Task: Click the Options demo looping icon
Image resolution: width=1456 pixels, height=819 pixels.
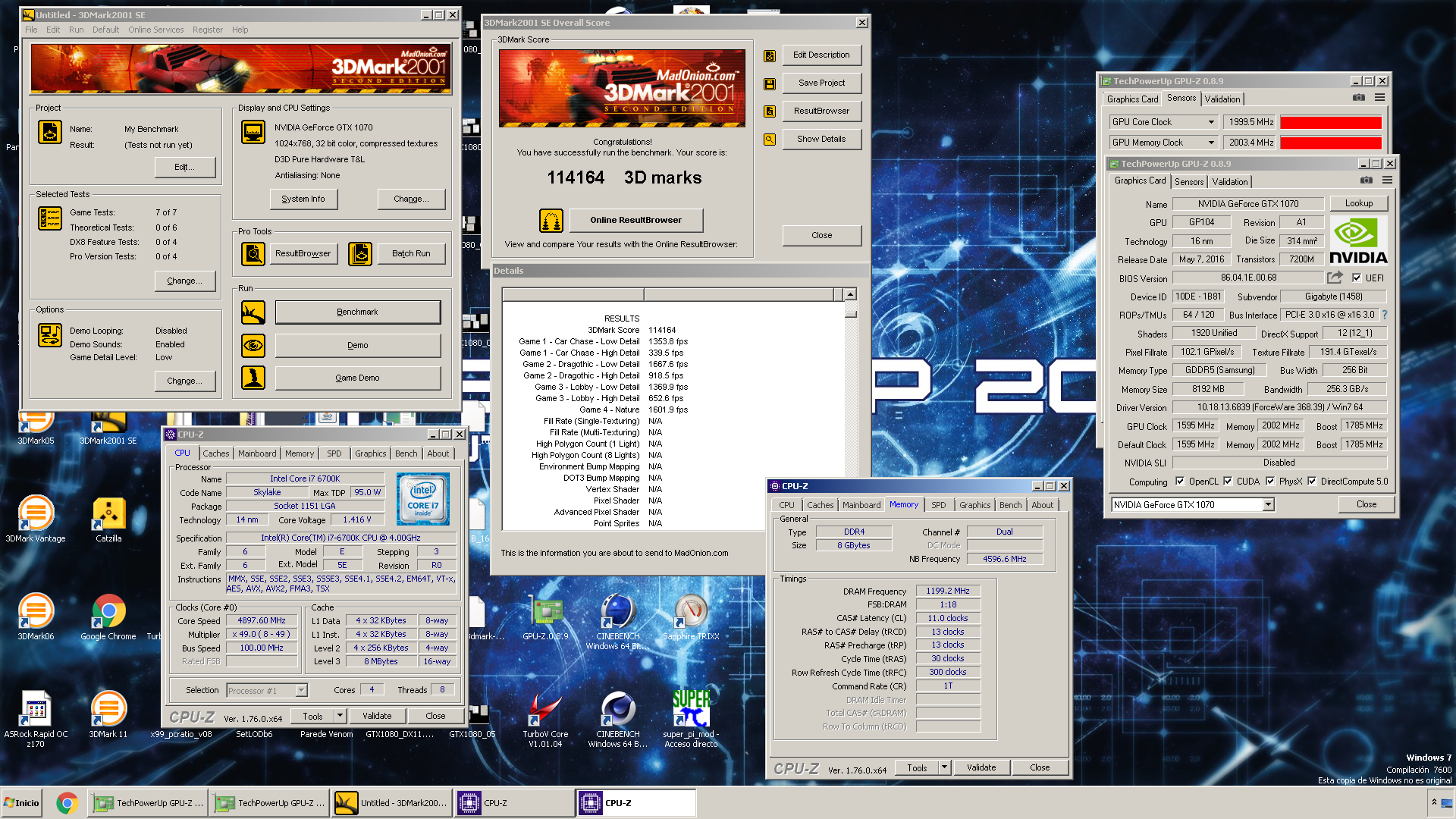Action: click(x=50, y=335)
